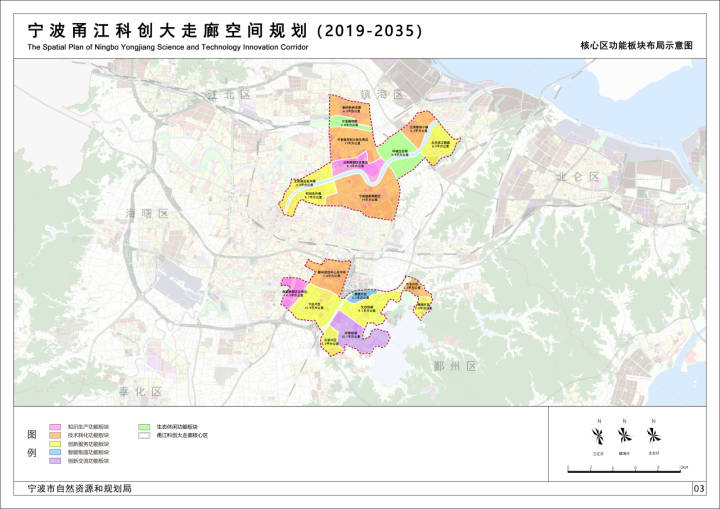The height and width of the screenshot is (509, 720).
Task: Click the pink legend swatch
Action: pos(55,427)
